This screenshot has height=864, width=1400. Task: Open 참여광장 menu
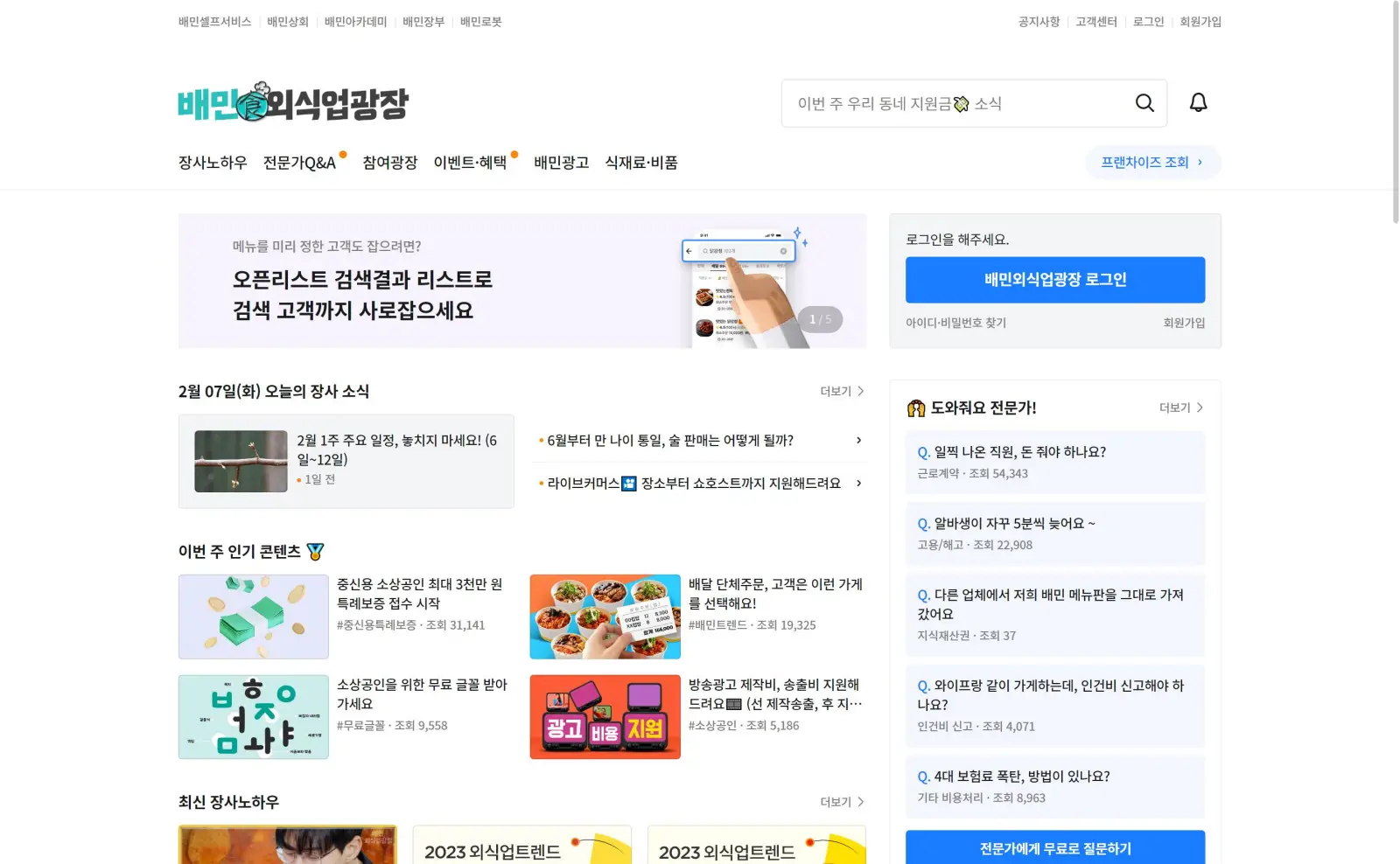pyautogui.click(x=390, y=163)
